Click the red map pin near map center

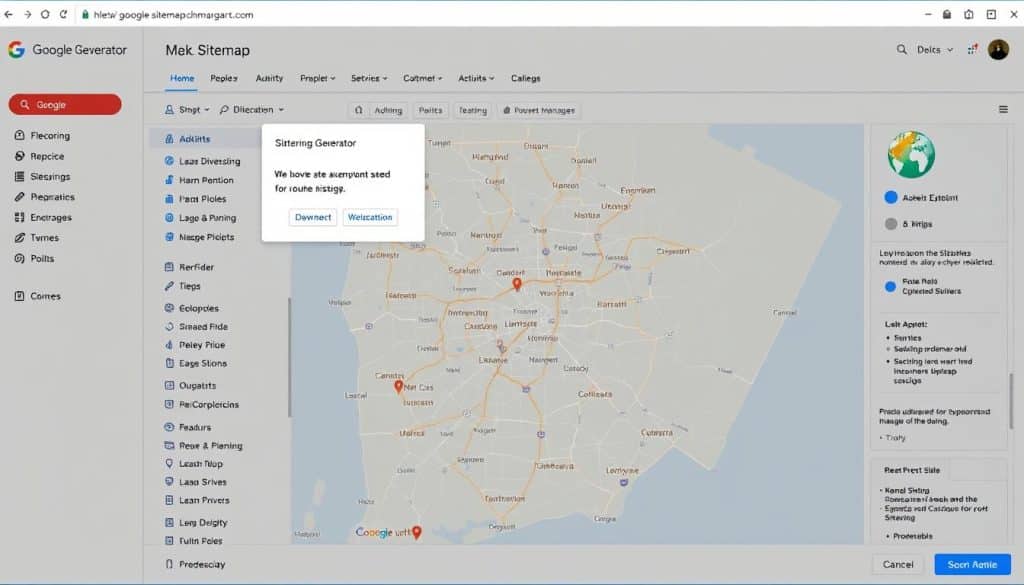(517, 284)
